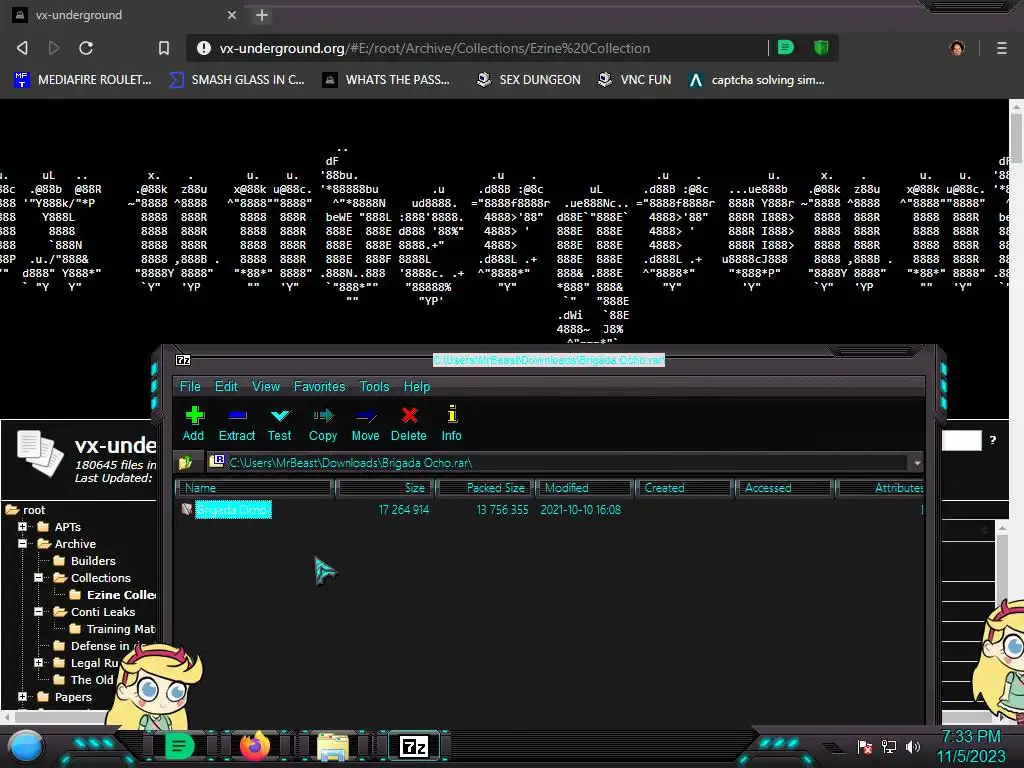Click the bookmark page icon

click(164, 48)
